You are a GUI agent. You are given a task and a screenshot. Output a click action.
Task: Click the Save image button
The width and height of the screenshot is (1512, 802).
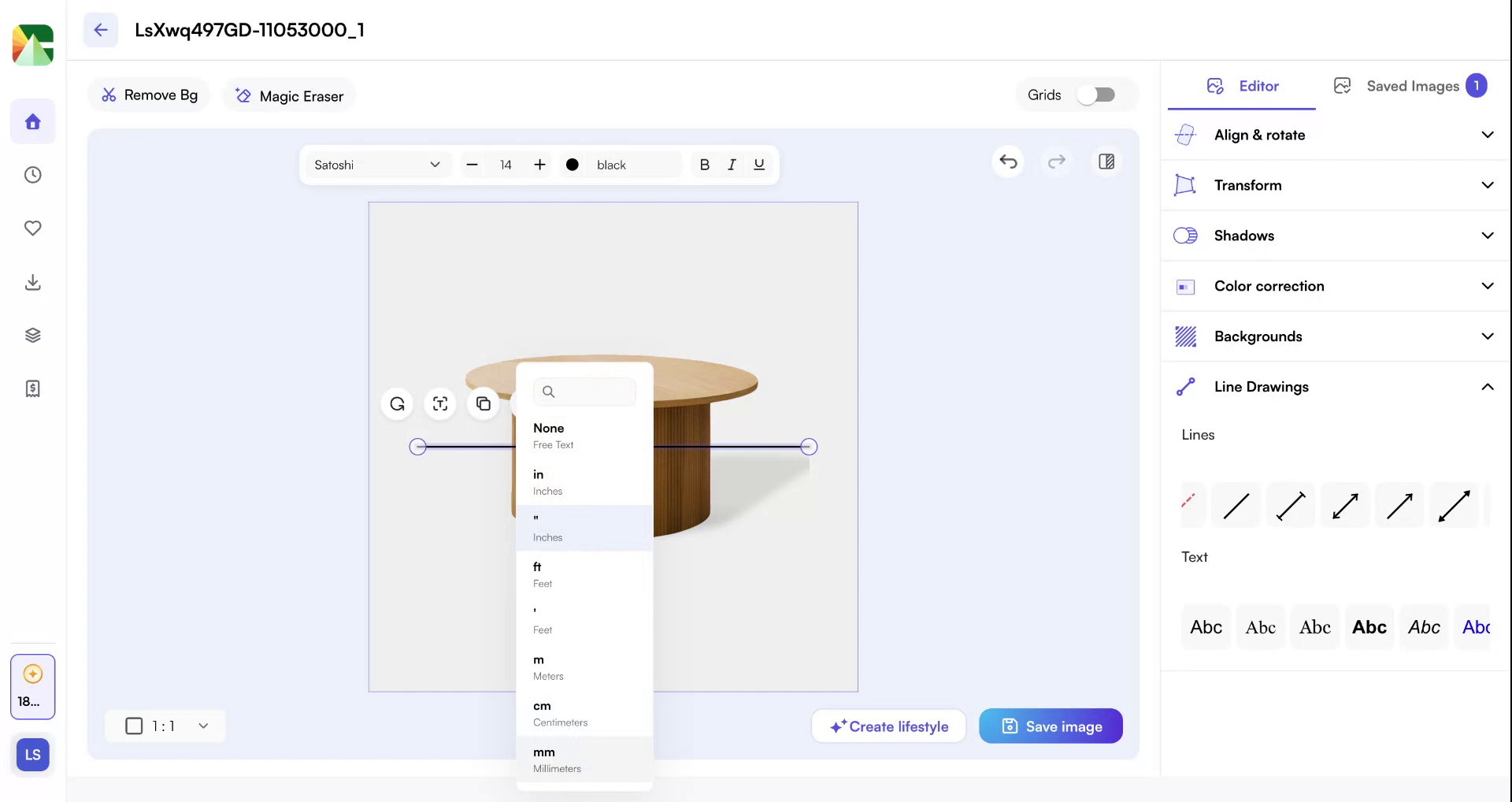1051,726
